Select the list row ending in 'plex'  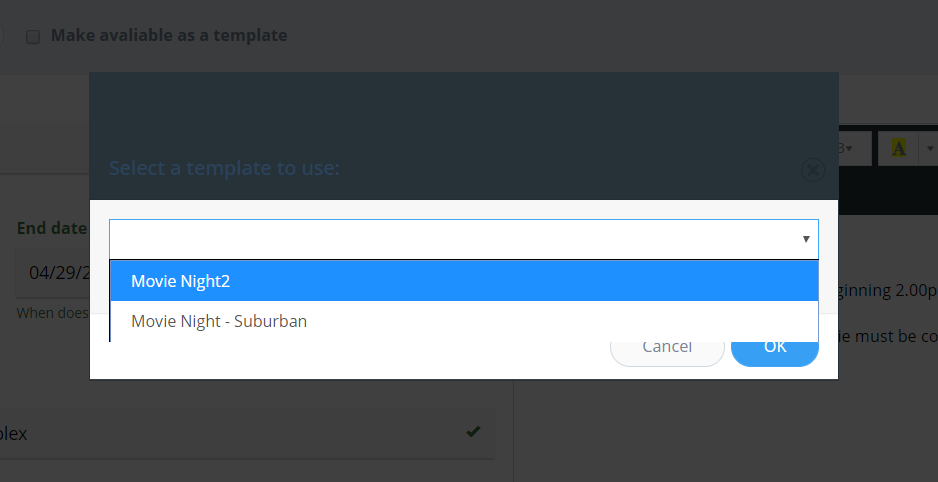coord(246,434)
